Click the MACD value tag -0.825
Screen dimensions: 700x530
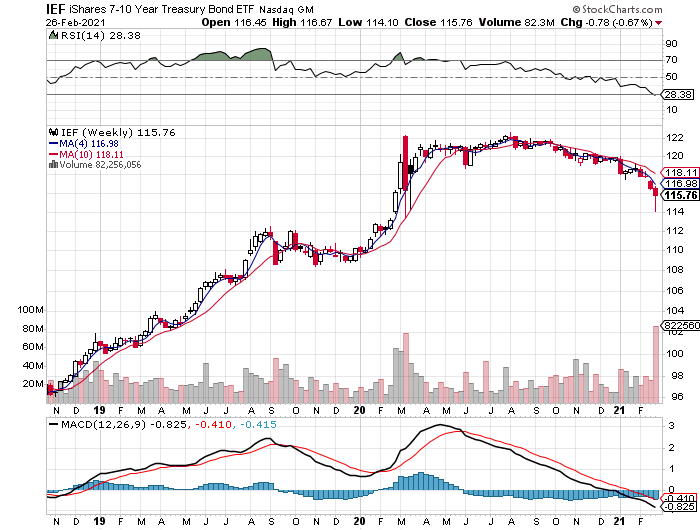[x=679, y=507]
